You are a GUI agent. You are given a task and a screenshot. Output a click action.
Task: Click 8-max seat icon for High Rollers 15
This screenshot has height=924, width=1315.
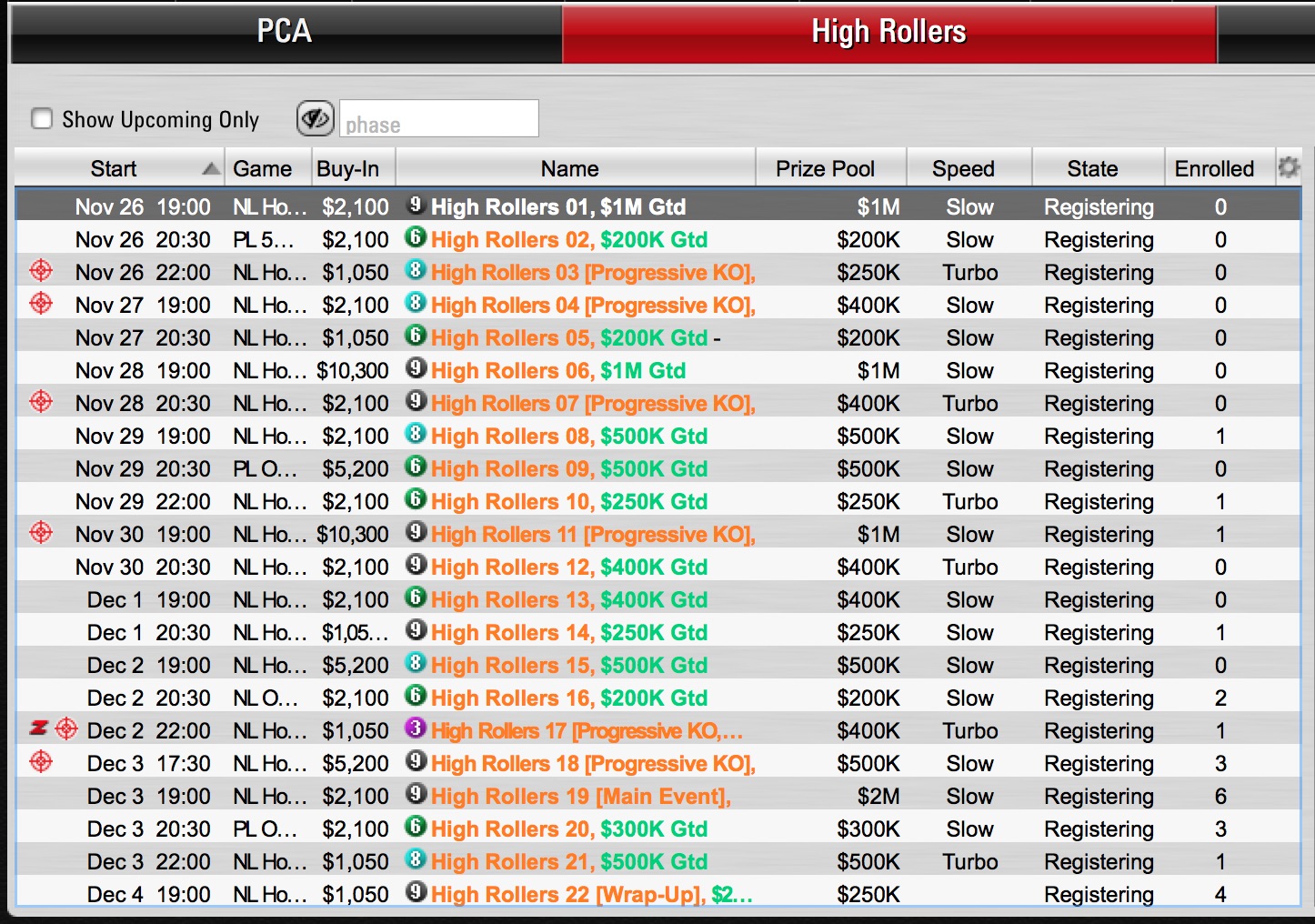click(x=416, y=664)
